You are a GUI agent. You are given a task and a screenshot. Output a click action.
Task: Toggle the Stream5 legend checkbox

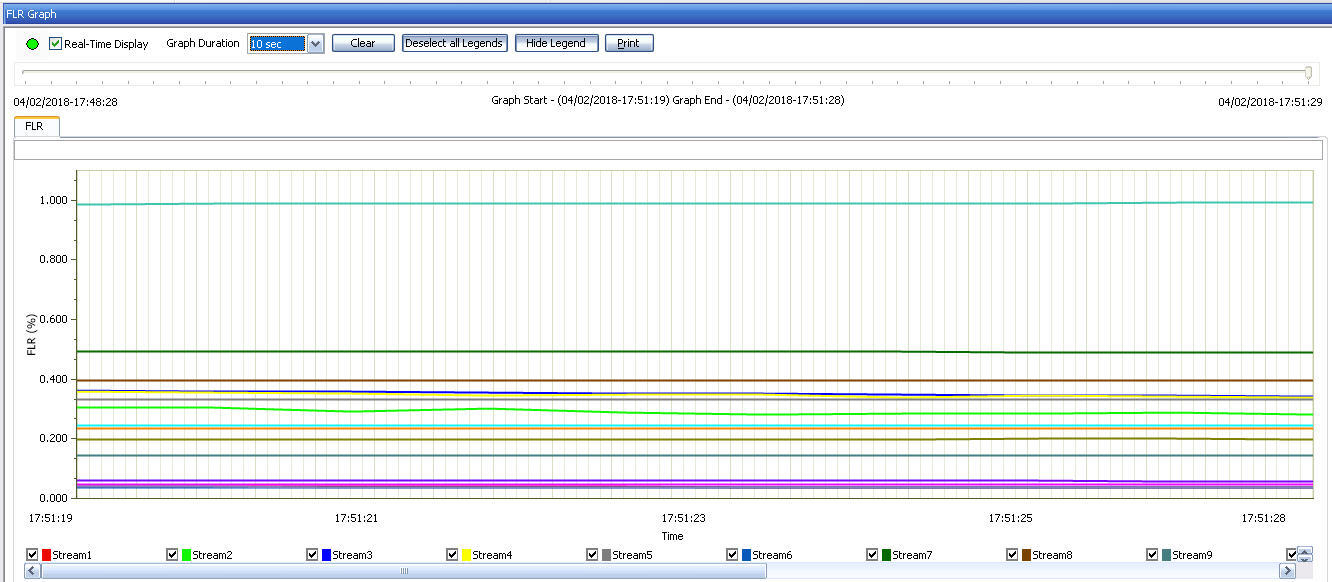coord(593,555)
